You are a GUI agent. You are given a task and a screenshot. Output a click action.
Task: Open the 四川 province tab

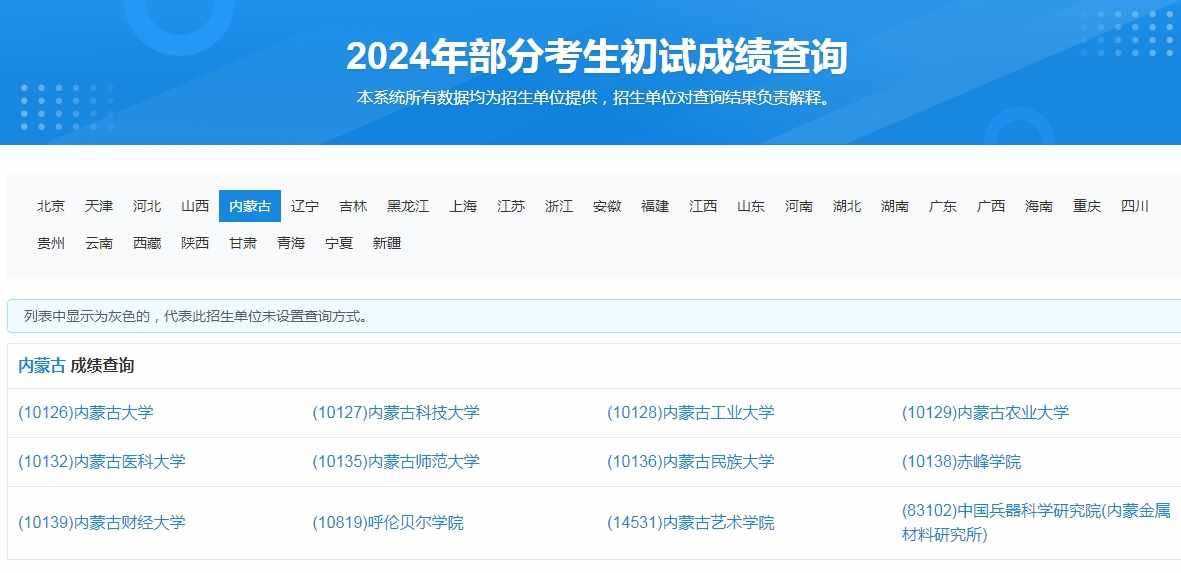[1134, 206]
